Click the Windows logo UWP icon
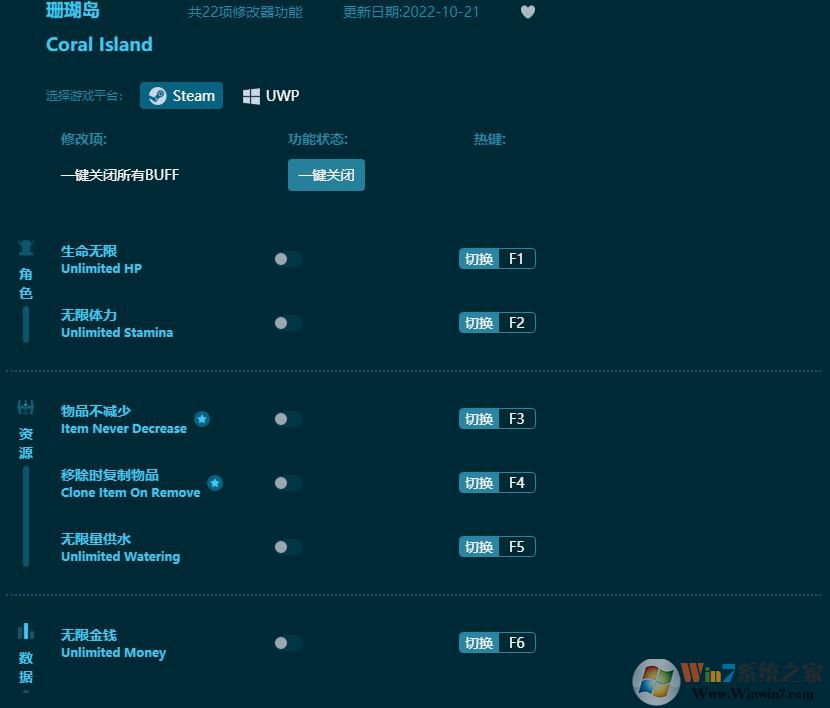 tap(251, 96)
